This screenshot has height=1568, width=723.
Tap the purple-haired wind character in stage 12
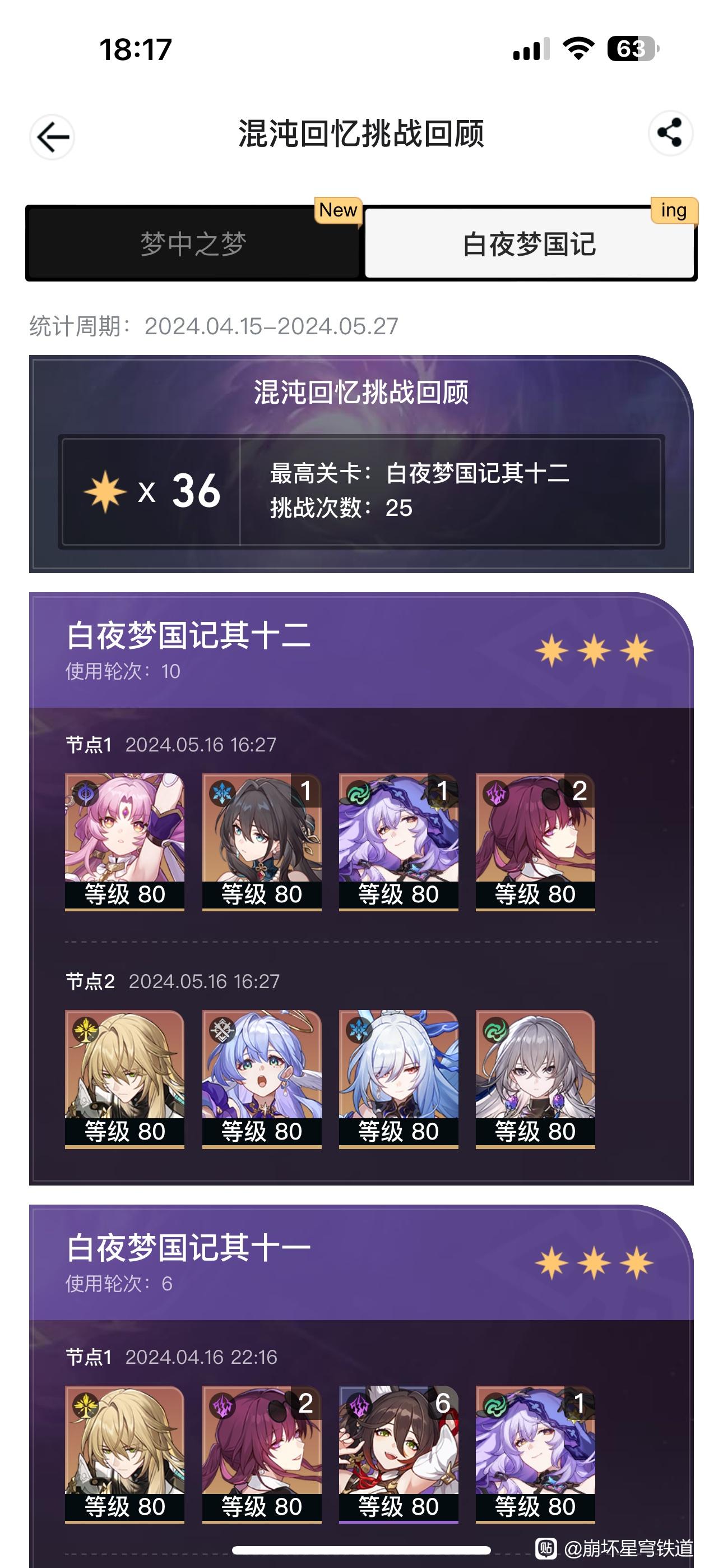pos(398,842)
